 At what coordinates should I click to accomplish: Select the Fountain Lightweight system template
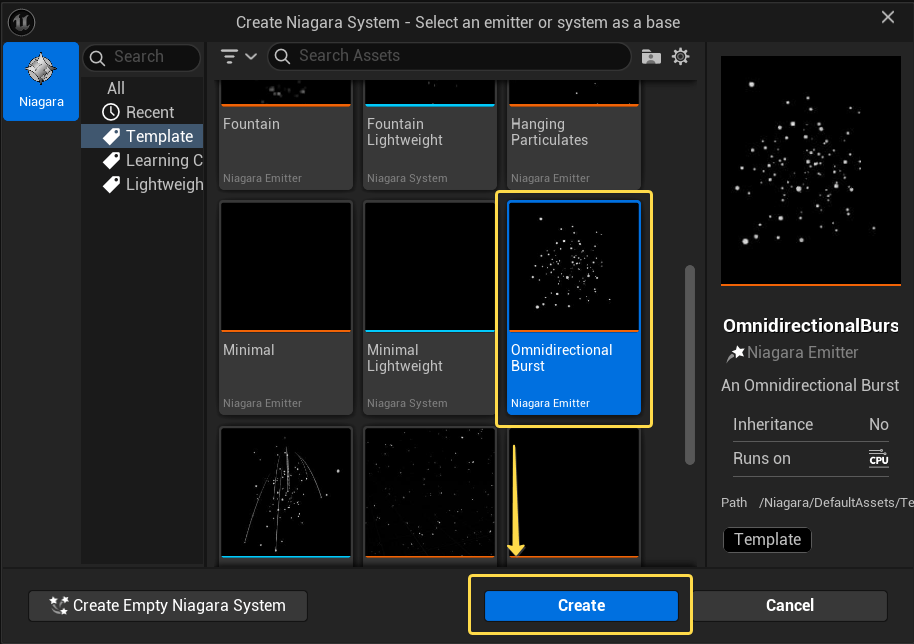[x=430, y=134]
